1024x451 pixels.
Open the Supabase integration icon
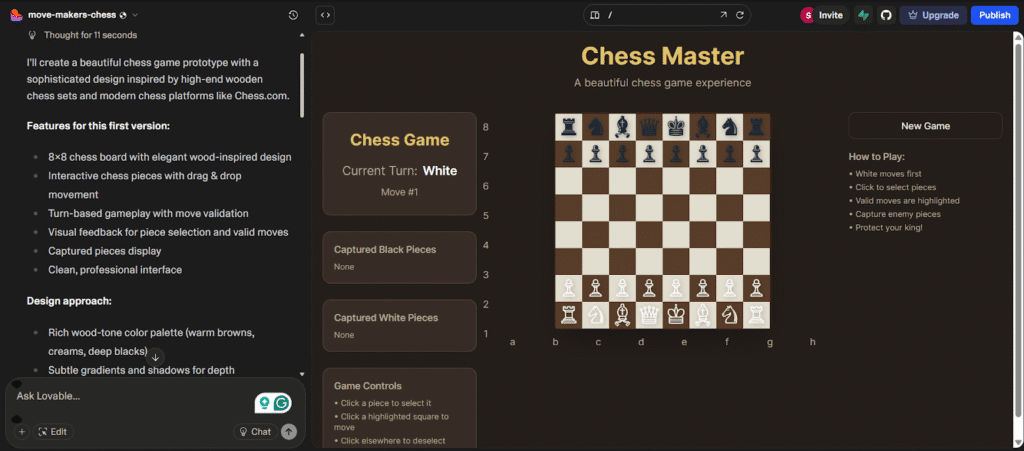pyautogui.click(x=863, y=15)
